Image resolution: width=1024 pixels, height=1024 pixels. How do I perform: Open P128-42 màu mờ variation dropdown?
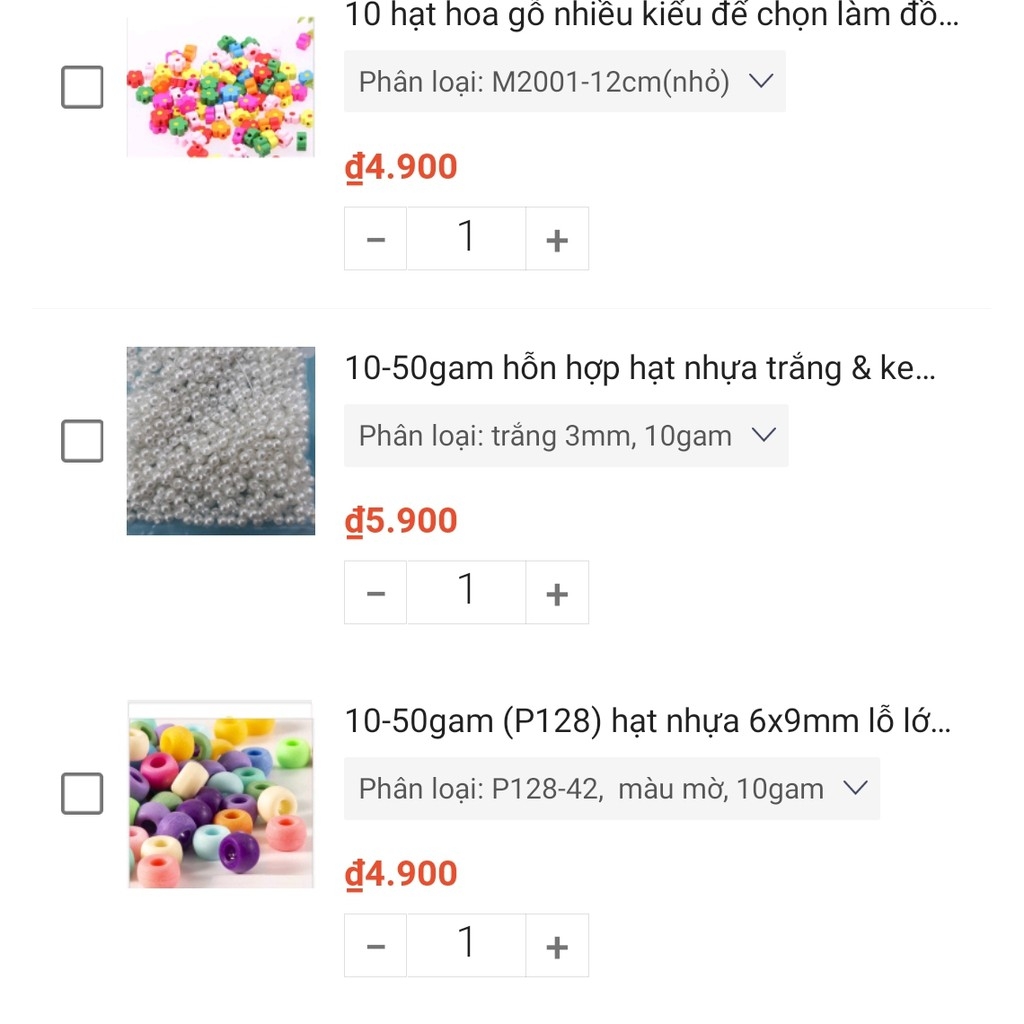[x=612, y=789]
